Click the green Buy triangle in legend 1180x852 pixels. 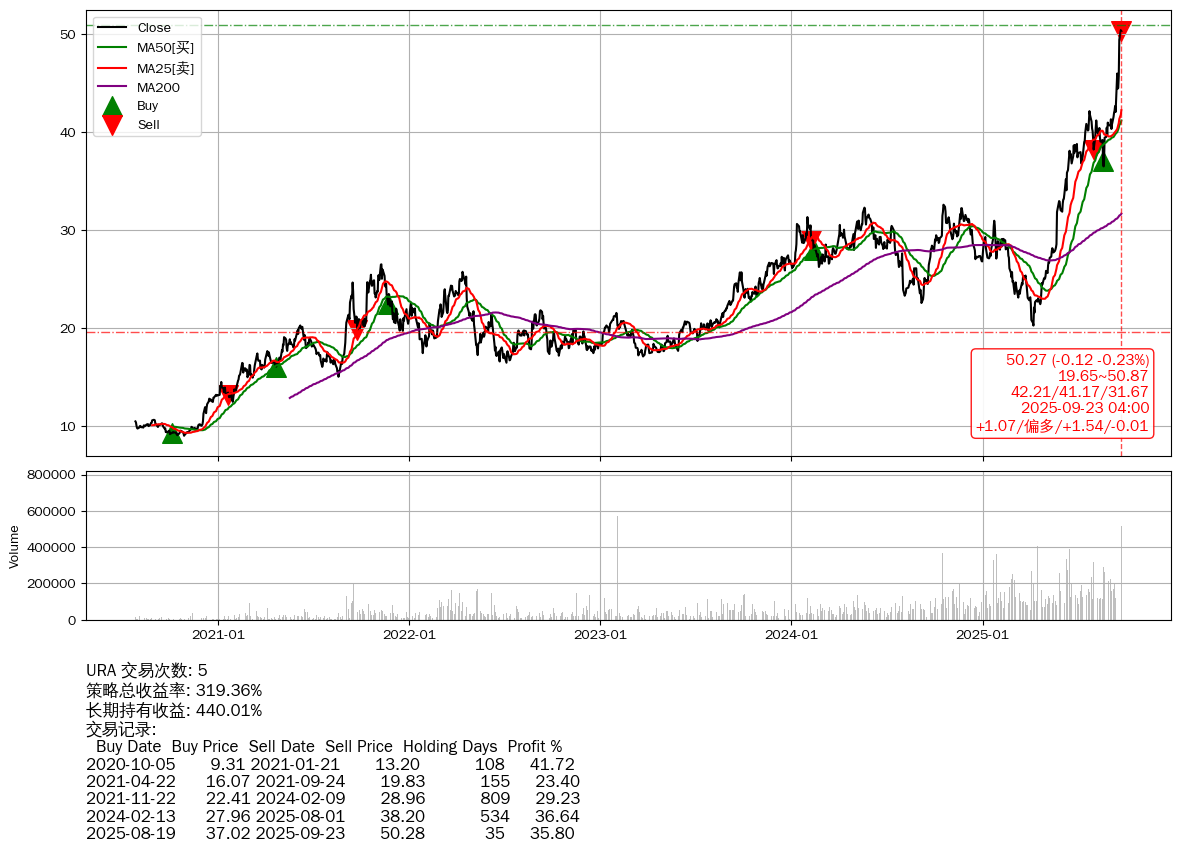[x=113, y=106]
